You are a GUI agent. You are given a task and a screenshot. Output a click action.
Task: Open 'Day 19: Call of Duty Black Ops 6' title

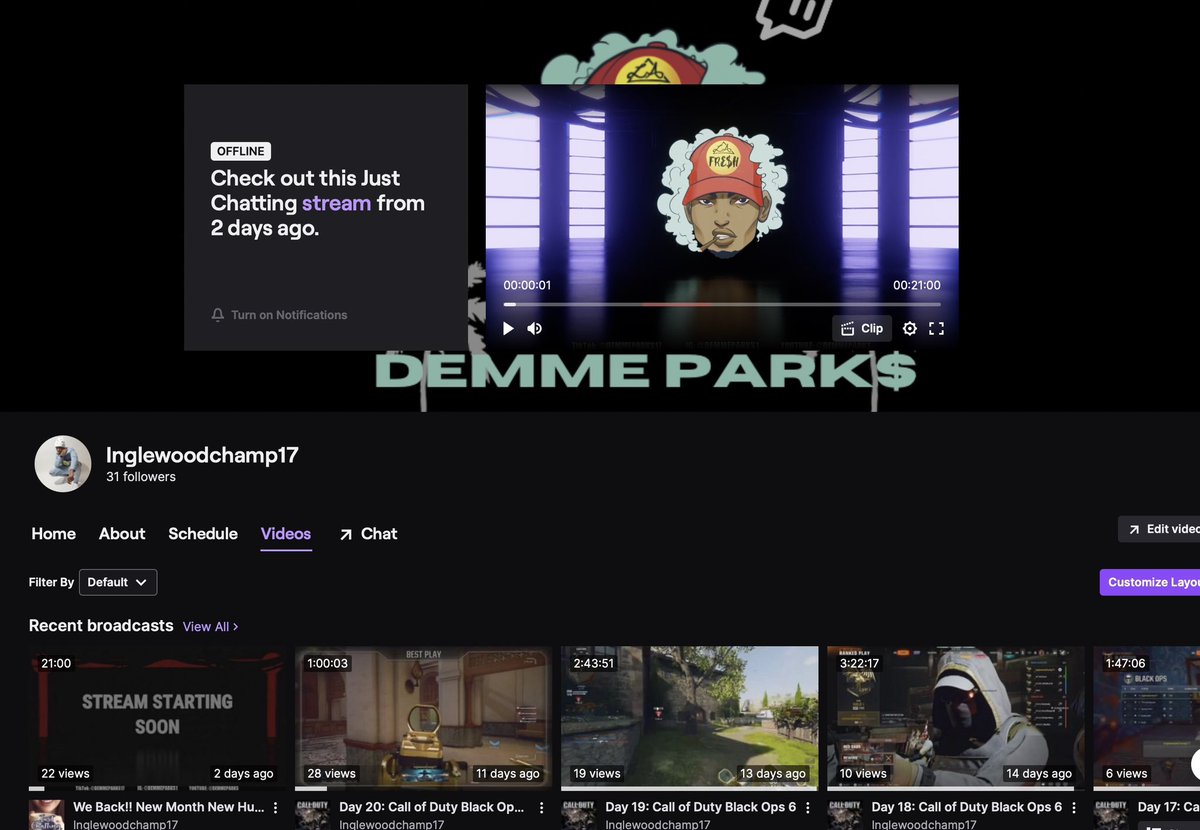[x=700, y=807]
